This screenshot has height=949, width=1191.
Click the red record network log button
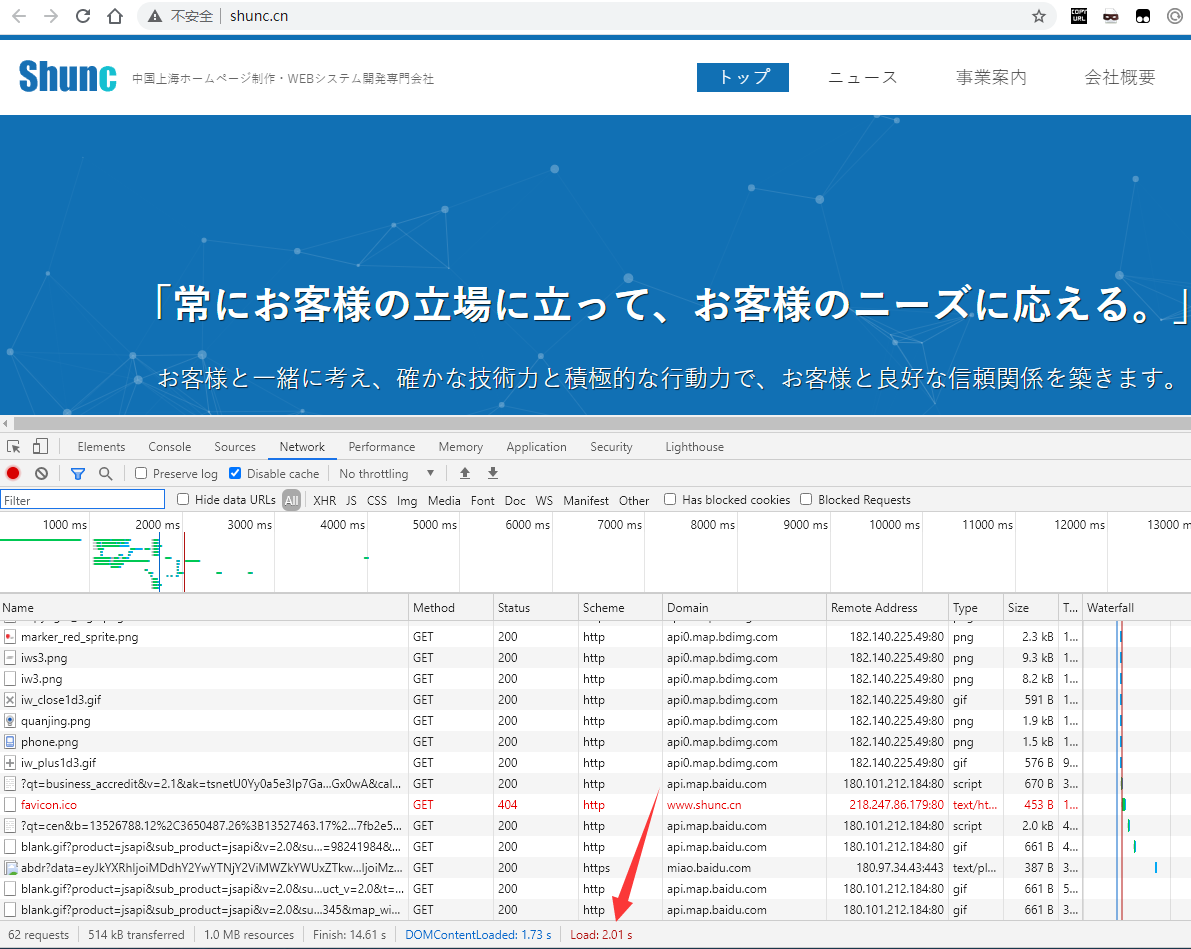(13, 473)
